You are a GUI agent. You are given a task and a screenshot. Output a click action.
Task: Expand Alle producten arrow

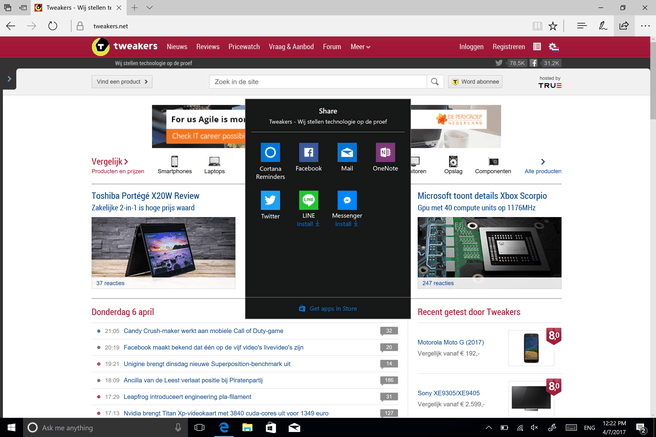(x=543, y=165)
